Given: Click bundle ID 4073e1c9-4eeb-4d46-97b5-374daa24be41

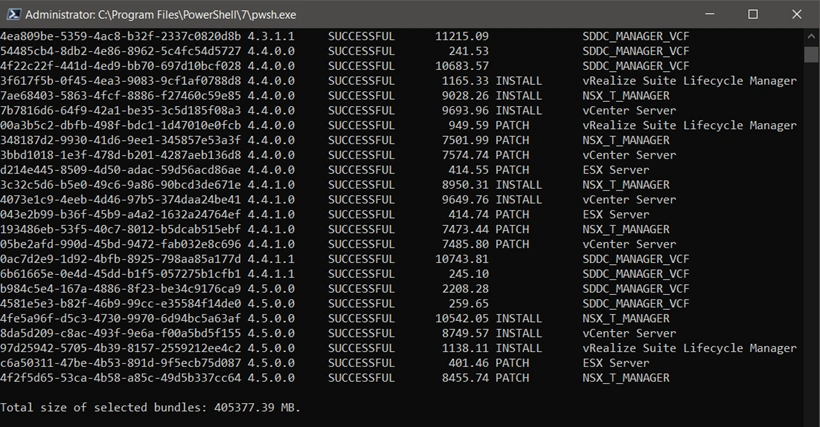Looking at the screenshot, I should point(121,200).
